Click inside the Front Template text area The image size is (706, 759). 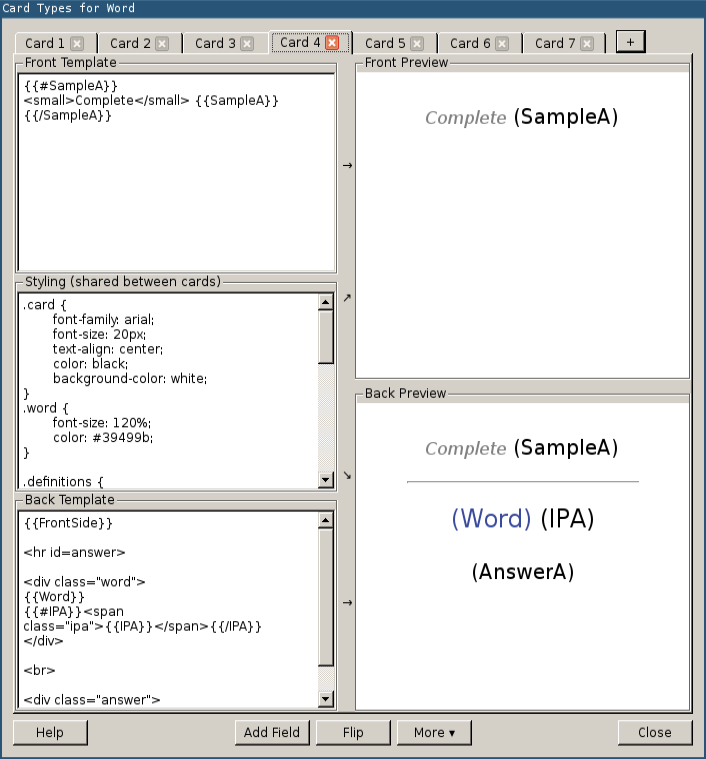175,190
